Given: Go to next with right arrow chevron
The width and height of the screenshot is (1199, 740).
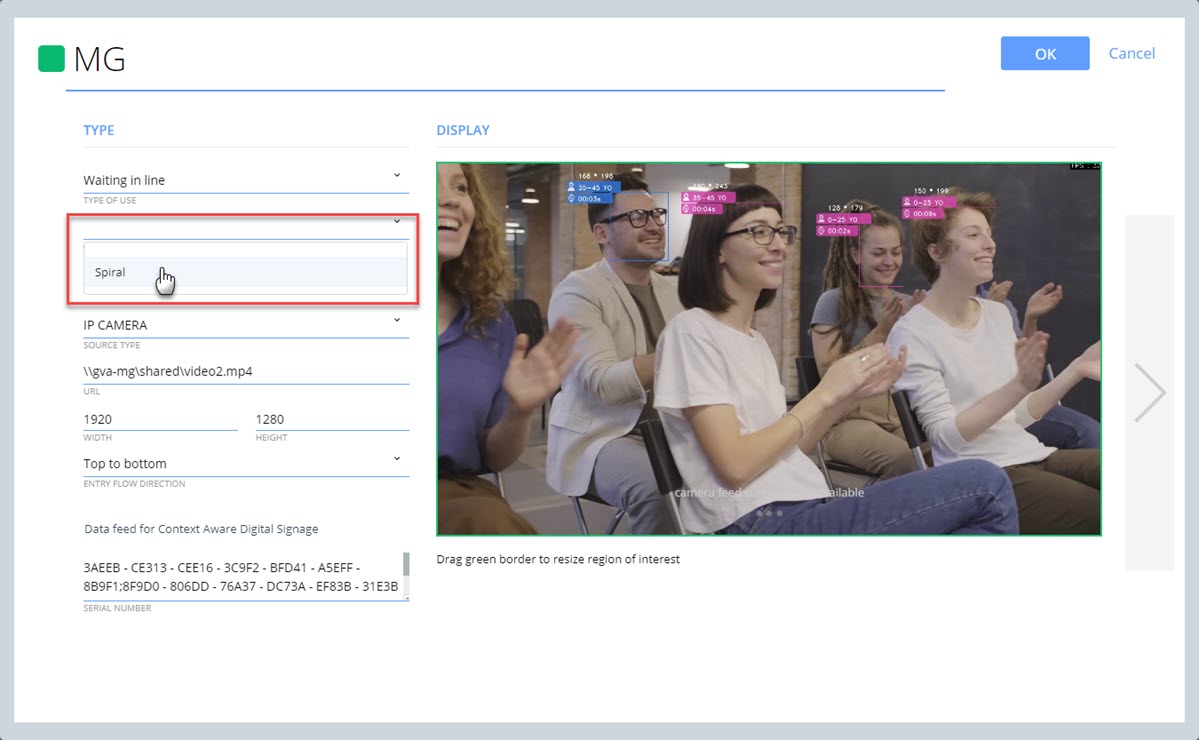Looking at the screenshot, I should tap(1149, 392).
